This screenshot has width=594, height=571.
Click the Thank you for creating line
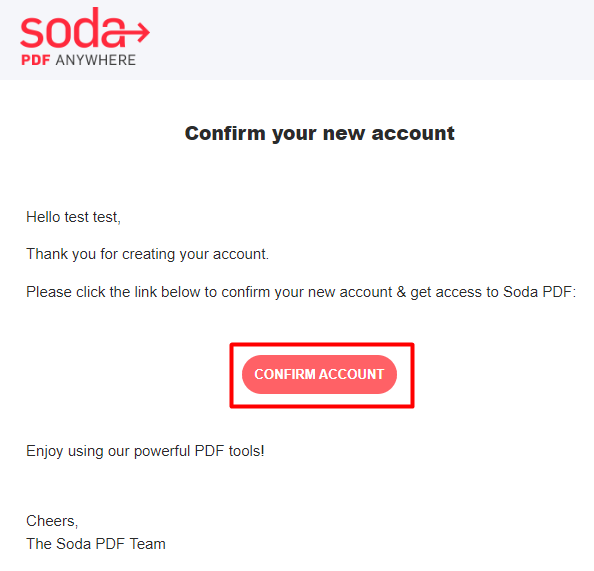click(x=147, y=254)
